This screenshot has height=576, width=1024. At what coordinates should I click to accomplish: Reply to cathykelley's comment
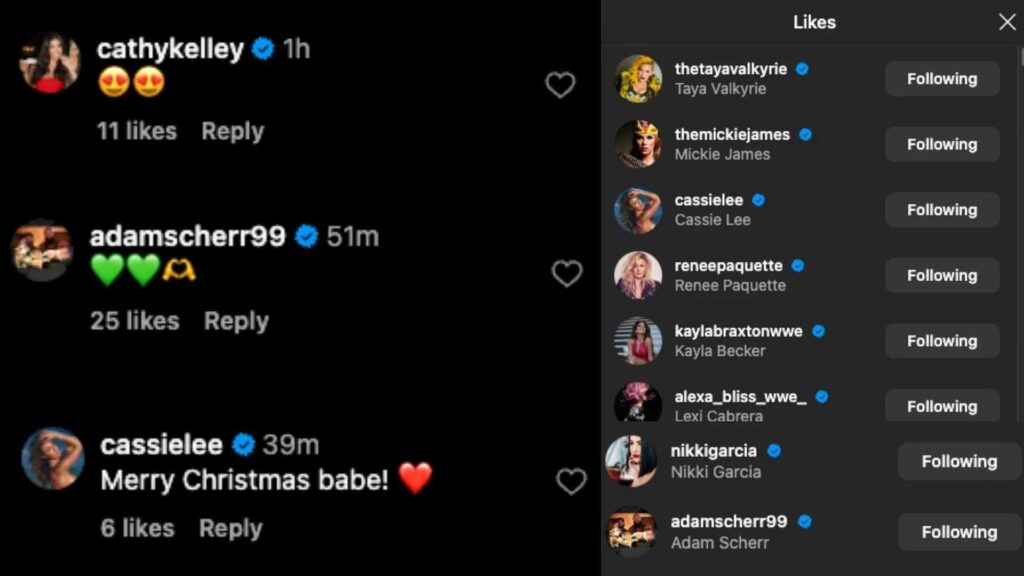coord(232,131)
